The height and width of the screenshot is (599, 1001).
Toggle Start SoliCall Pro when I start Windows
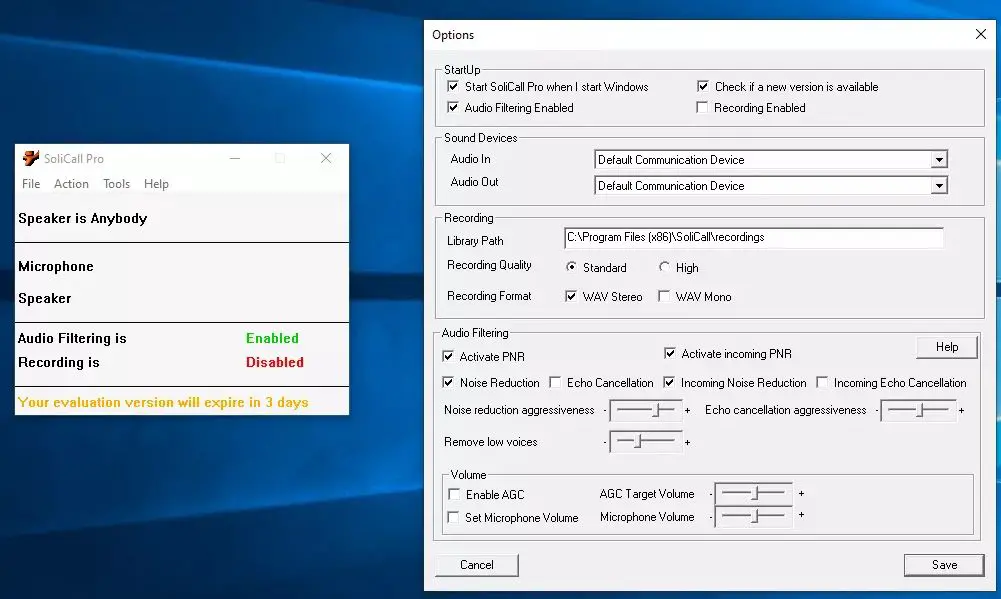click(453, 86)
